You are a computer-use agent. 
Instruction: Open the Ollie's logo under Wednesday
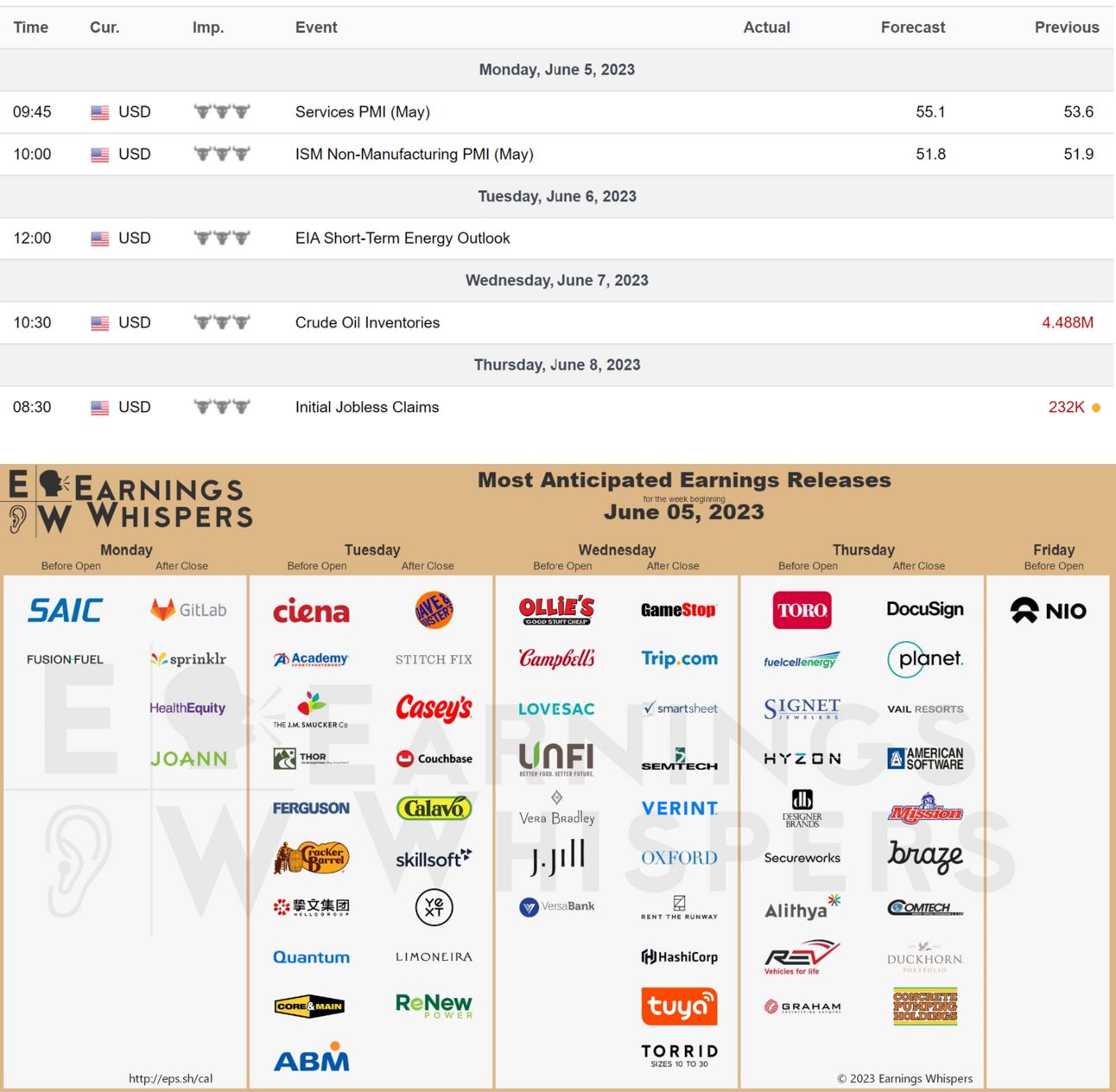click(556, 610)
